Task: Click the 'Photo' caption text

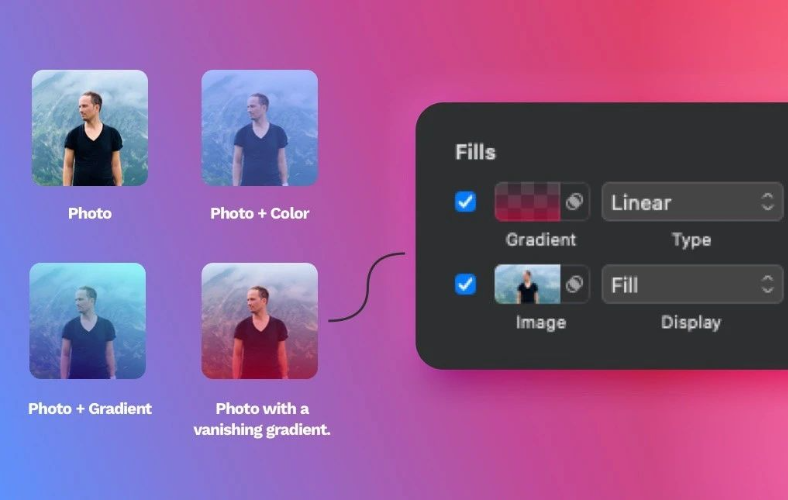Action: pos(90,214)
